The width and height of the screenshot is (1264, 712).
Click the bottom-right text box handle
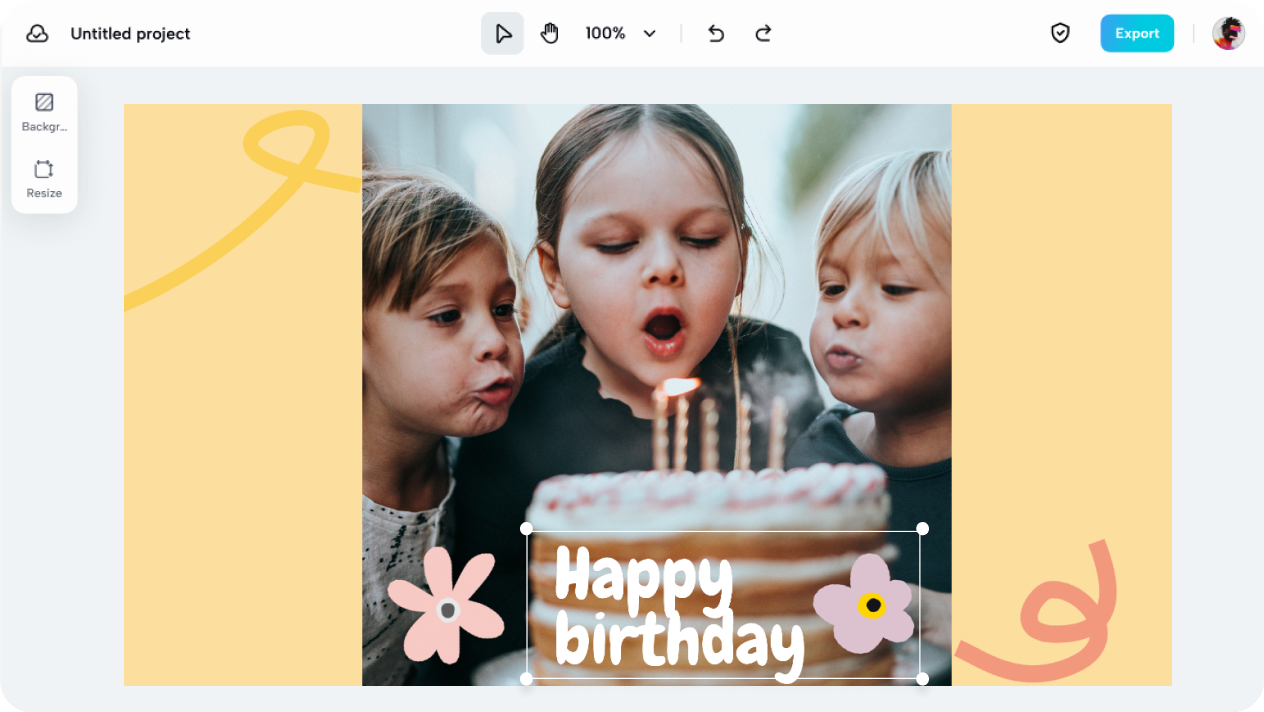pos(922,679)
